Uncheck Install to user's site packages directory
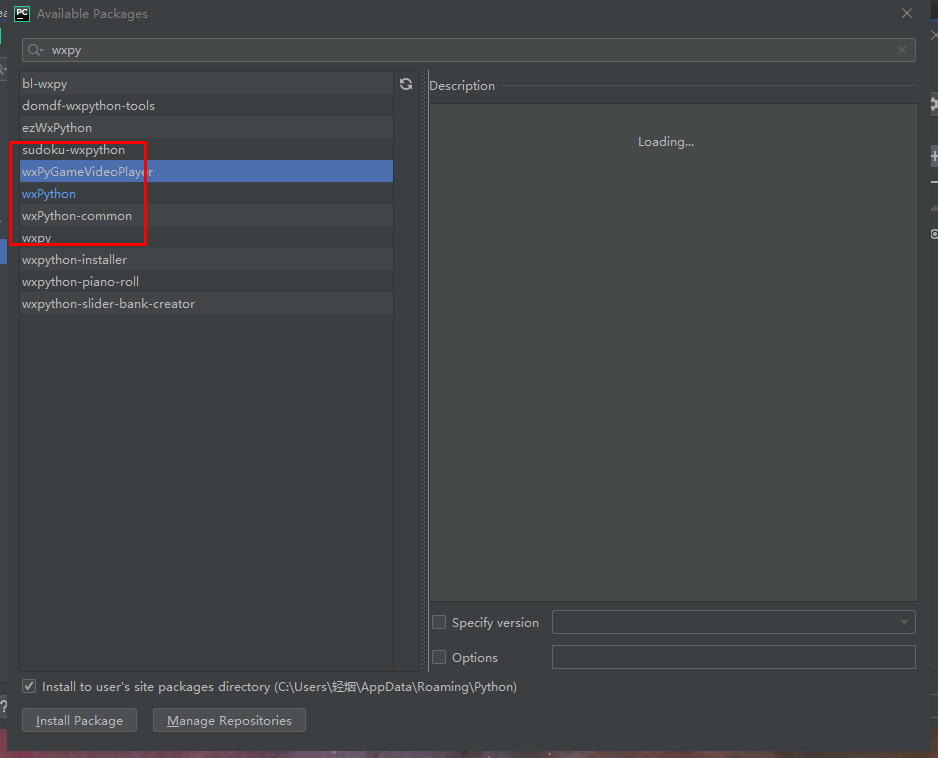Screen dimensions: 938x758 [30, 687]
